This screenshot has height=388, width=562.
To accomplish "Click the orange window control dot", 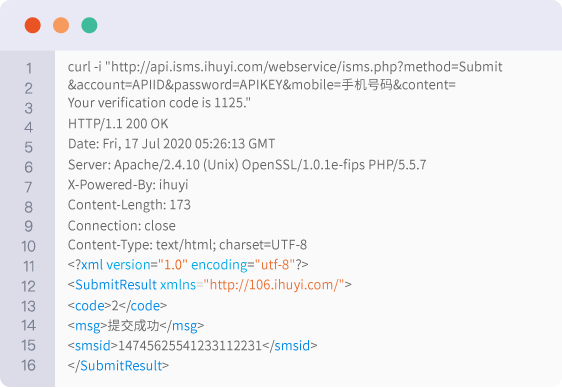I will [x=61, y=25].
